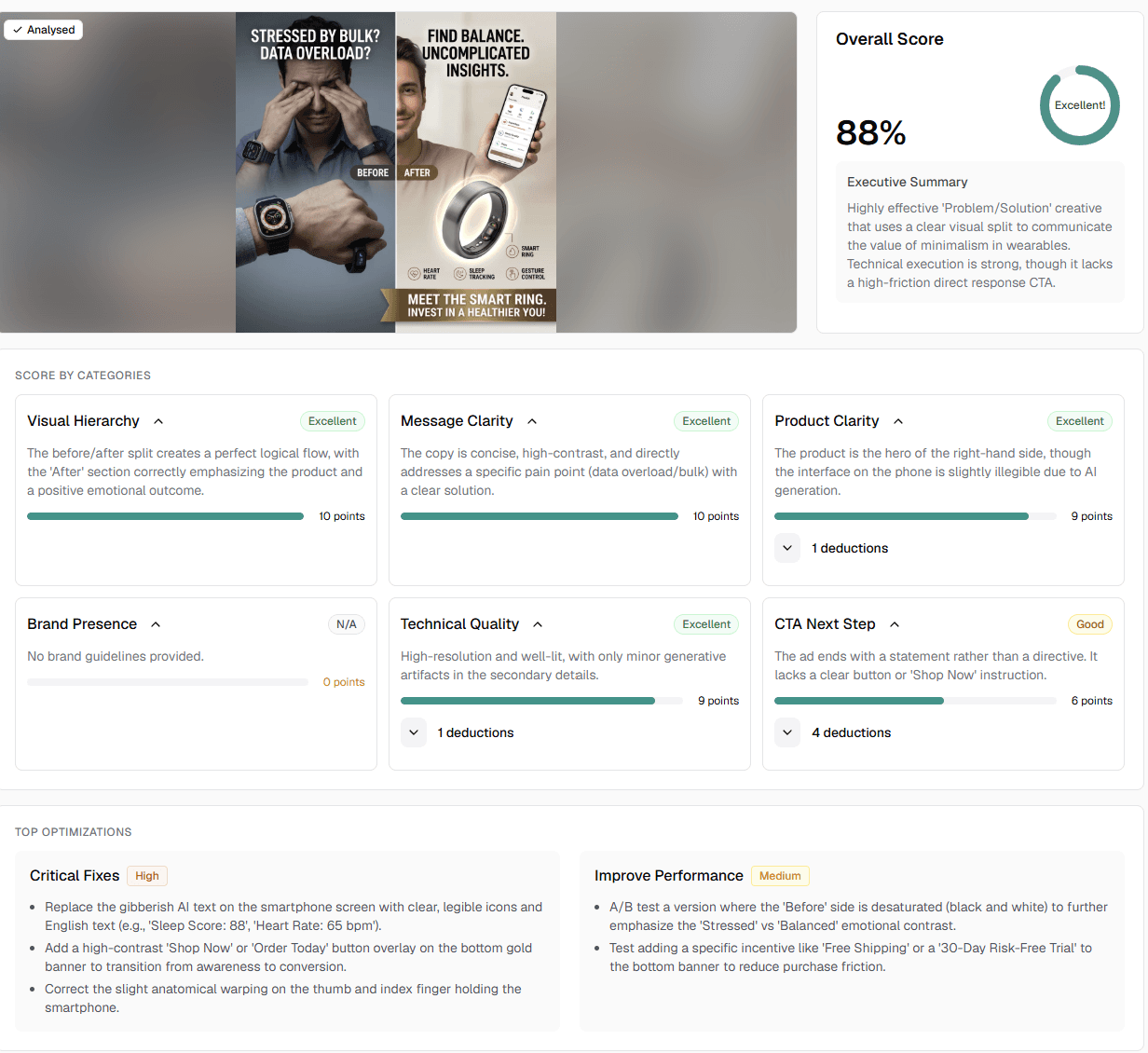Collapse the Visual Hierarchy category
Screen dimensions: 1148x1053
click(x=158, y=421)
